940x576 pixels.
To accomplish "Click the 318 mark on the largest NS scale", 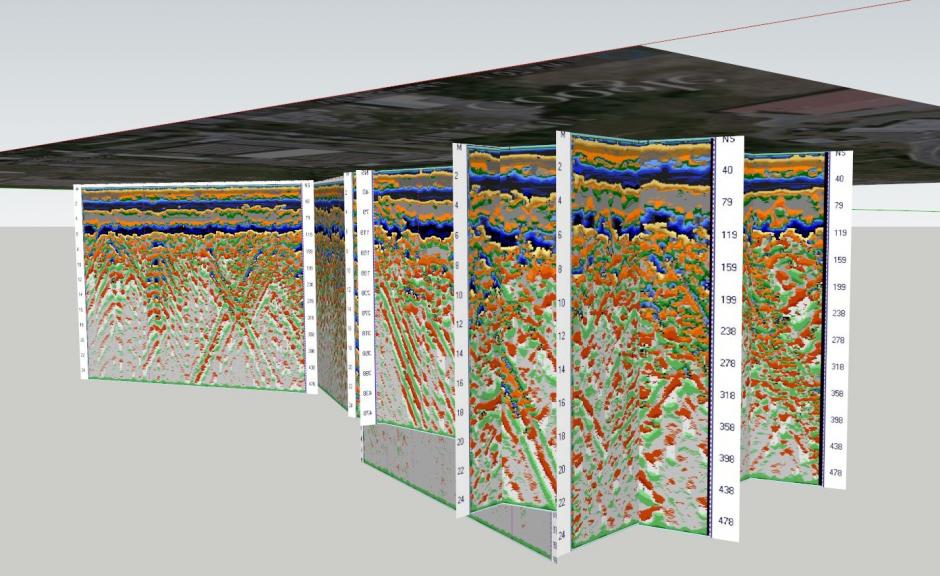I will coord(727,395).
